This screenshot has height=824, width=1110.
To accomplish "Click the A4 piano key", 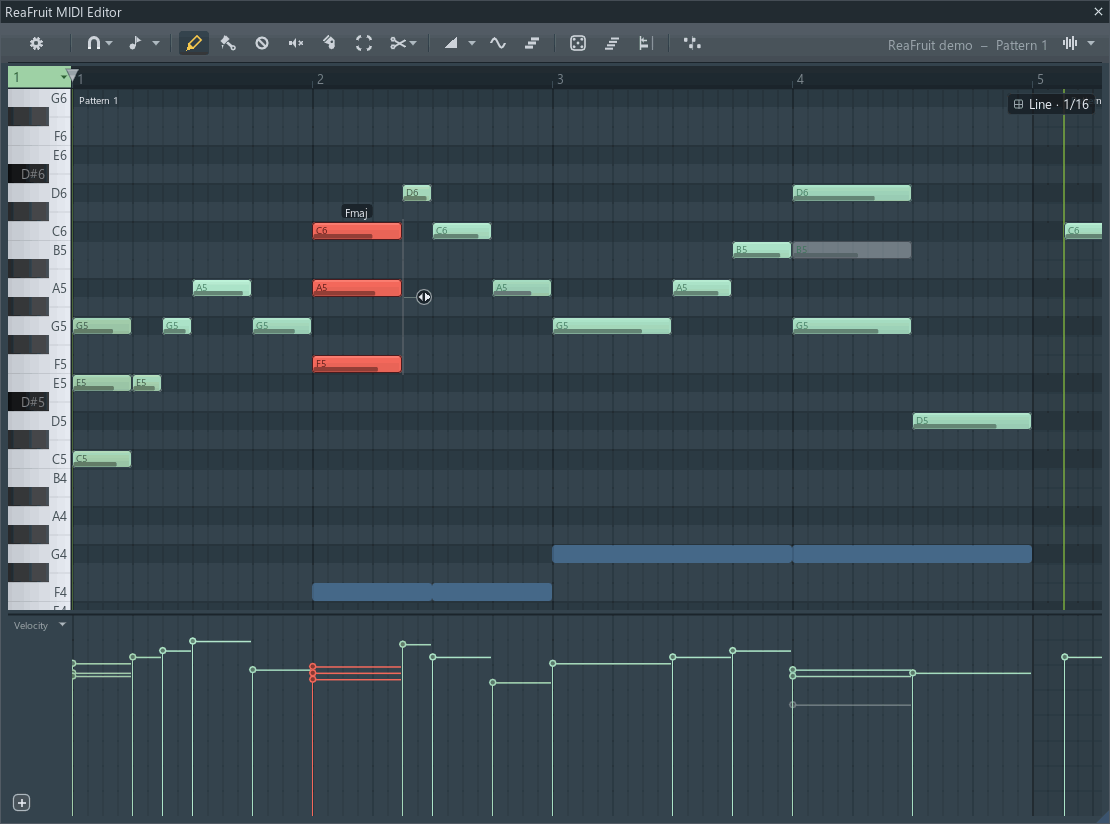I will pyautogui.click(x=39, y=516).
